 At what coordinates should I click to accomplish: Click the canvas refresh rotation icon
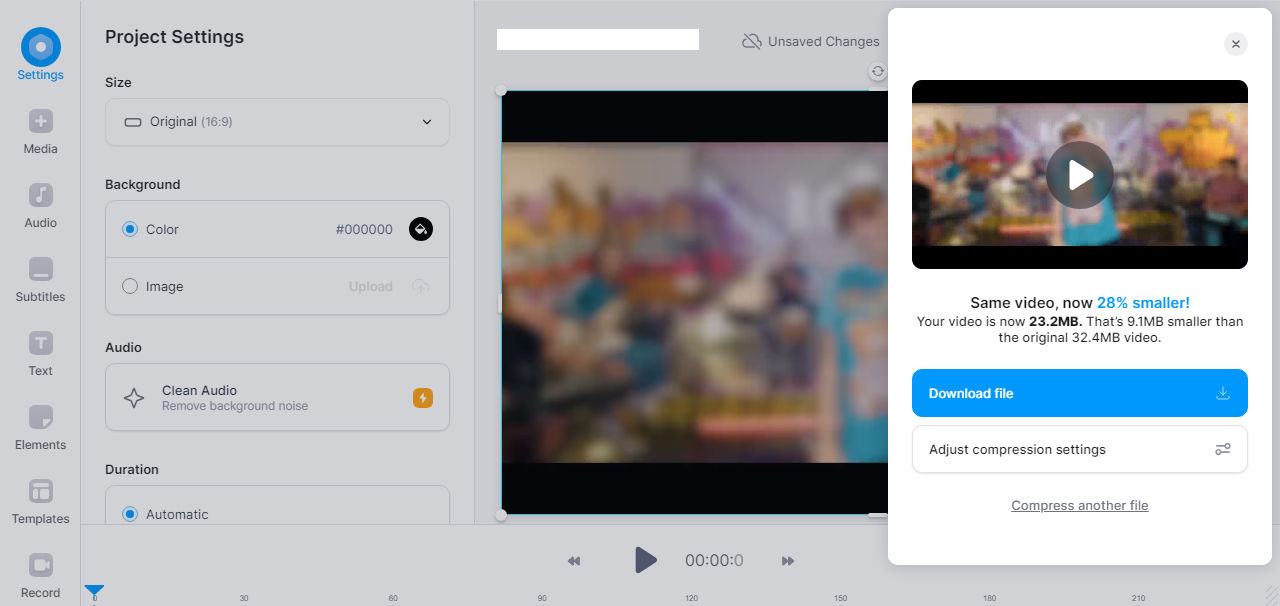pyautogui.click(x=878, y=71)
